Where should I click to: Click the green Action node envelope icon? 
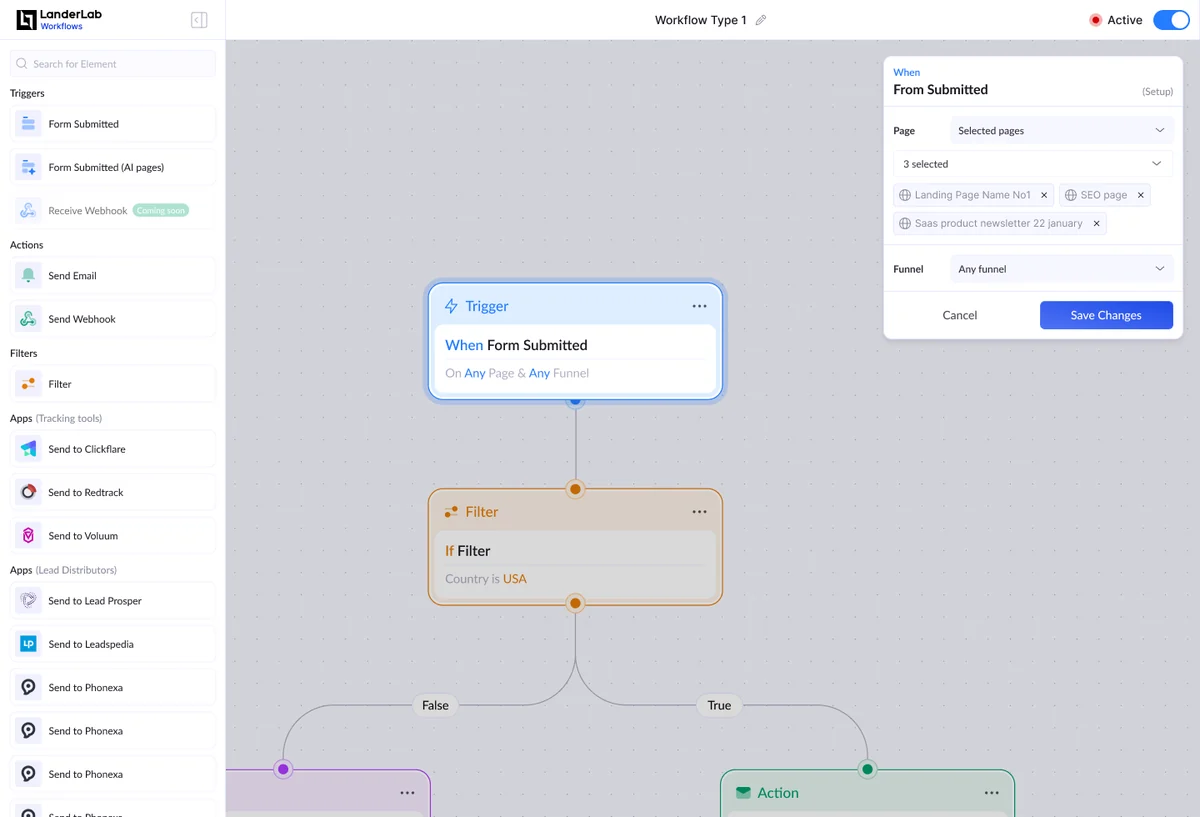pyautogui.click(x=743, y=793)
